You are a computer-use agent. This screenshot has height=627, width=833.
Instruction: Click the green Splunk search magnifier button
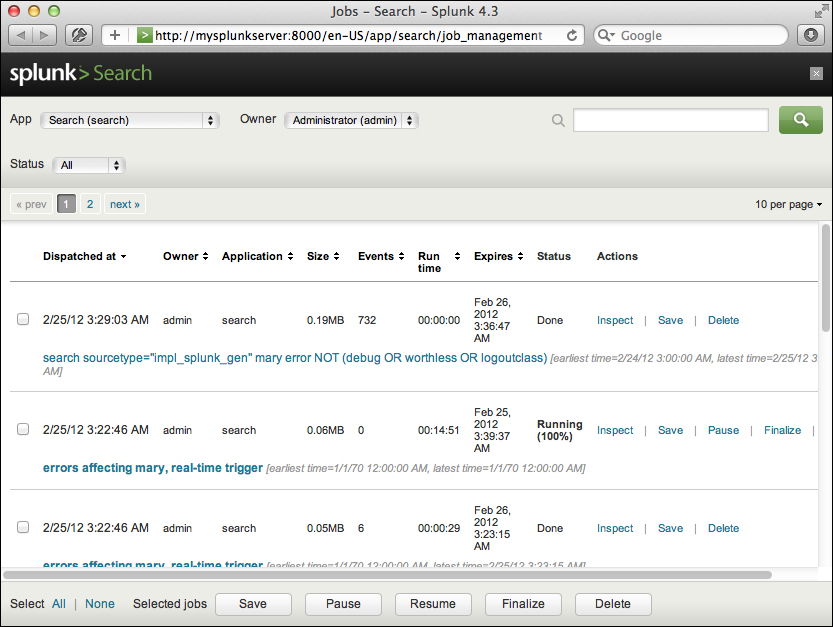[x=801, y=120]
